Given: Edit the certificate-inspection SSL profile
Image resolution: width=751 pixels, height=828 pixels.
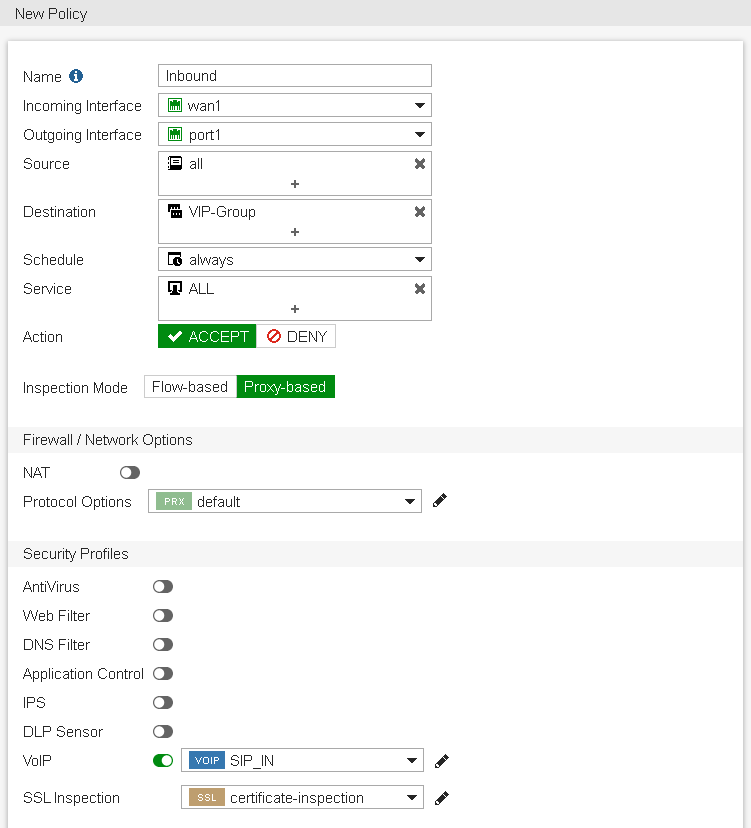Looking at the screenshot, I should (441, 797).
